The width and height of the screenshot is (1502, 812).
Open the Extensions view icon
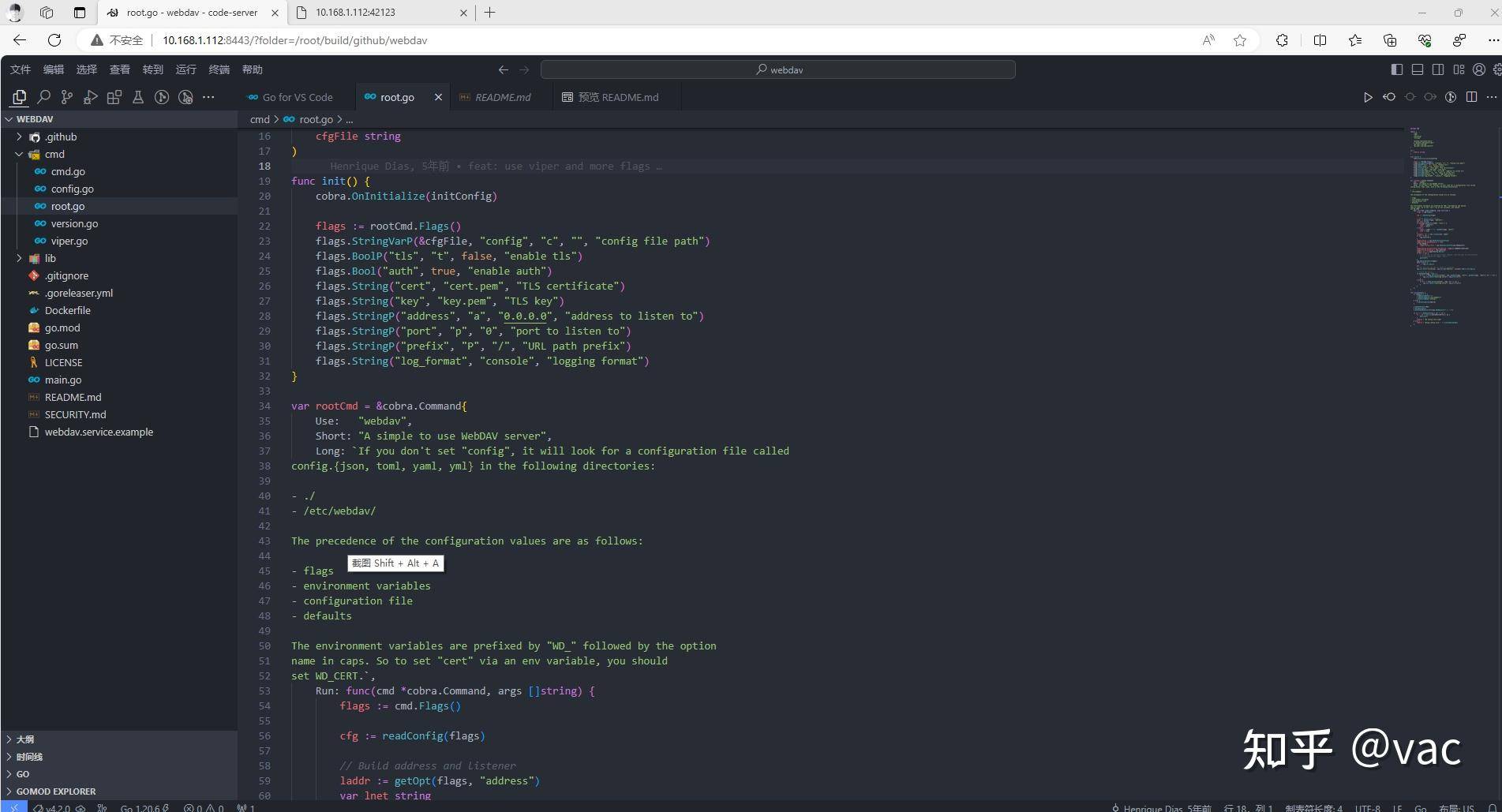(114, 97)
